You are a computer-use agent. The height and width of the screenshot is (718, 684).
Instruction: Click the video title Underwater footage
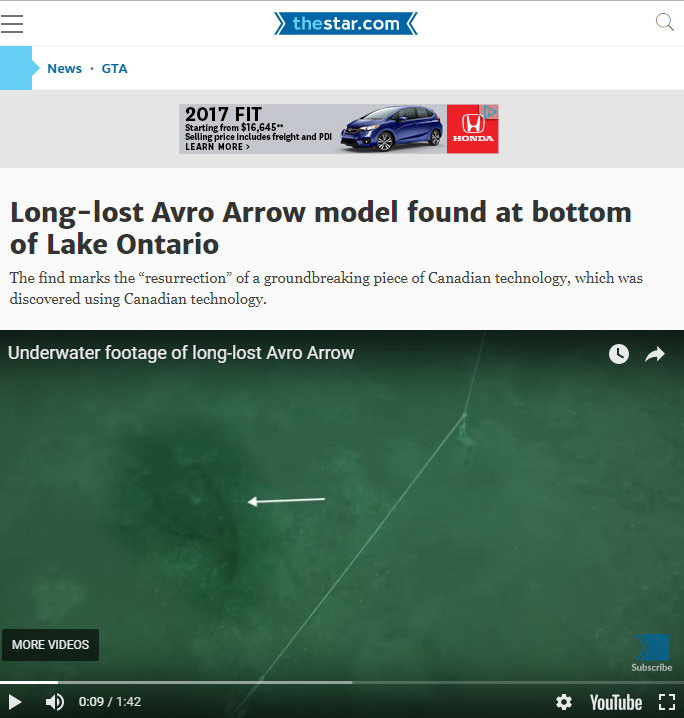181,353
